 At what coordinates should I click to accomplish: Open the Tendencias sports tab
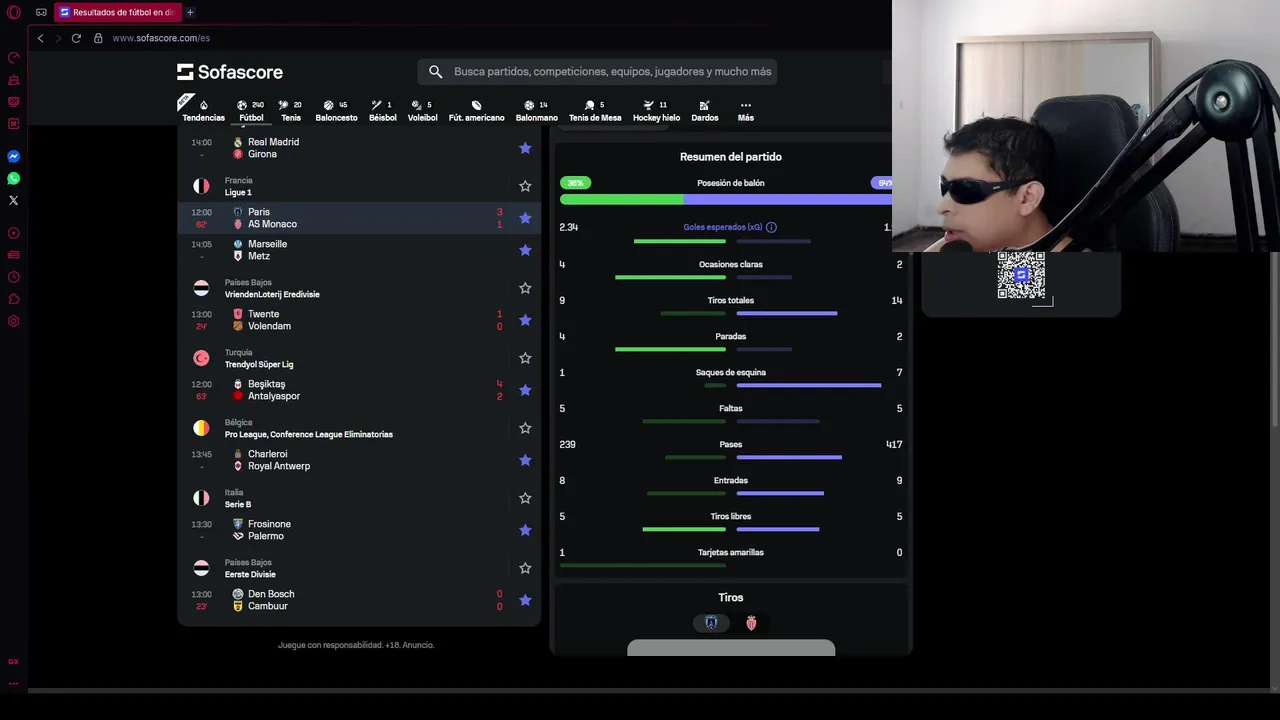pos(203,110)
